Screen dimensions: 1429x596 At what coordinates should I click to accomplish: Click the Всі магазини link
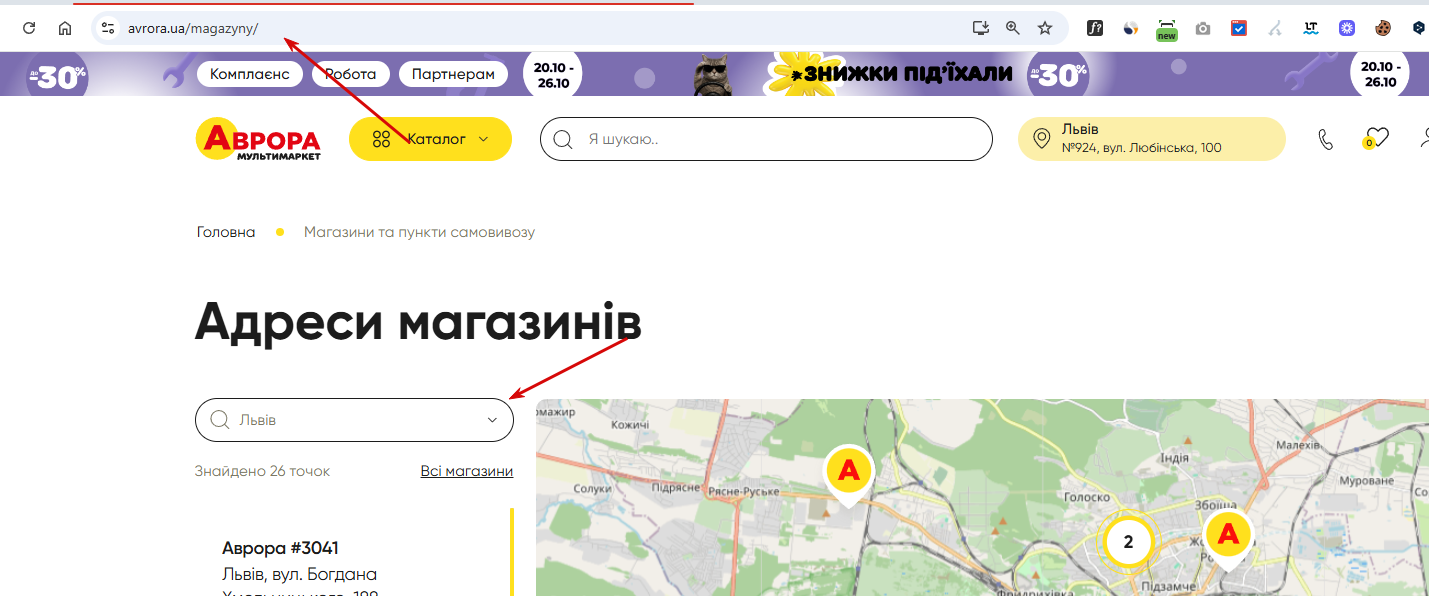tap(467, 471)
